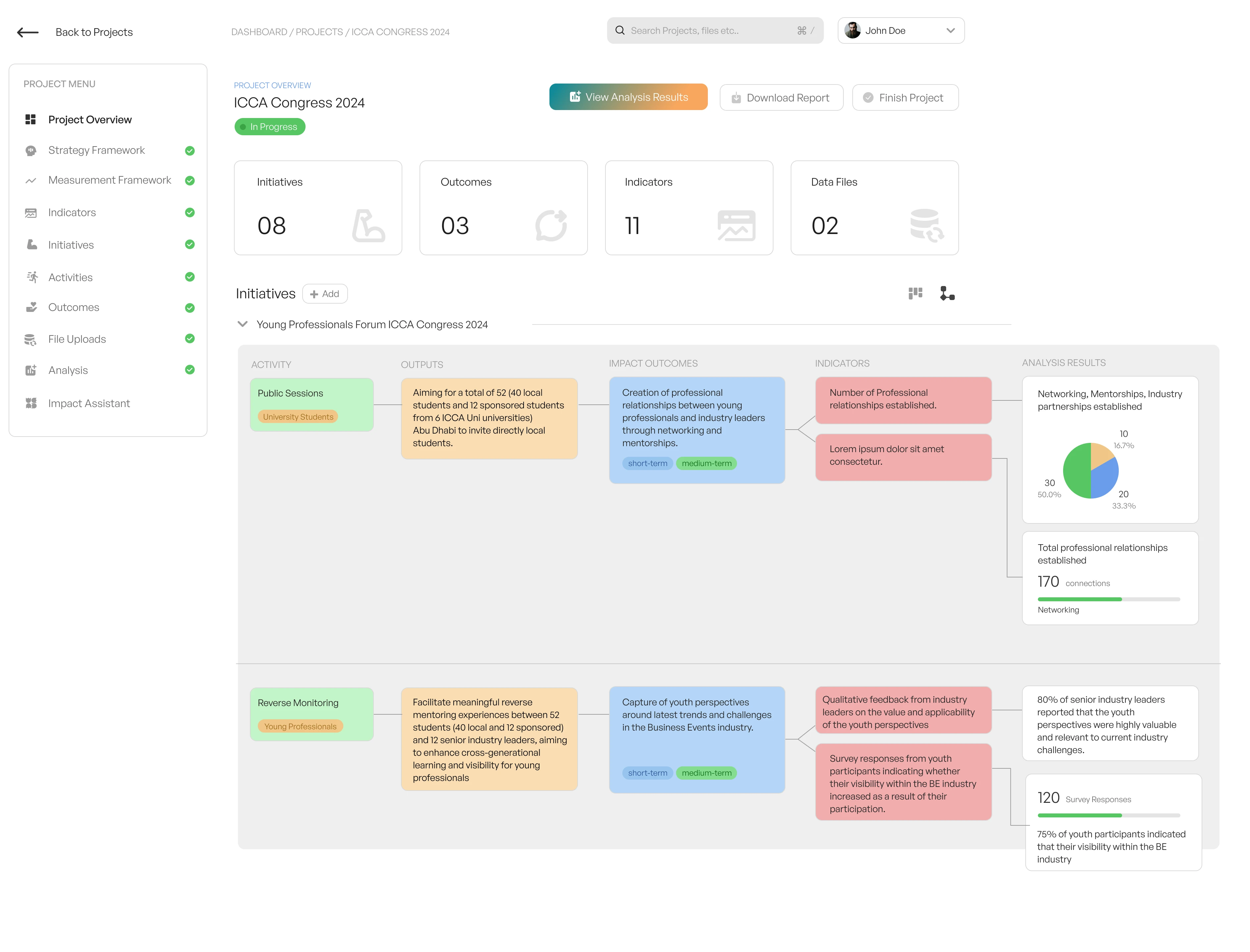The image size is (1250, 952).
Task: Click the Measurement Framework trend icon
Action: (30, 181)
